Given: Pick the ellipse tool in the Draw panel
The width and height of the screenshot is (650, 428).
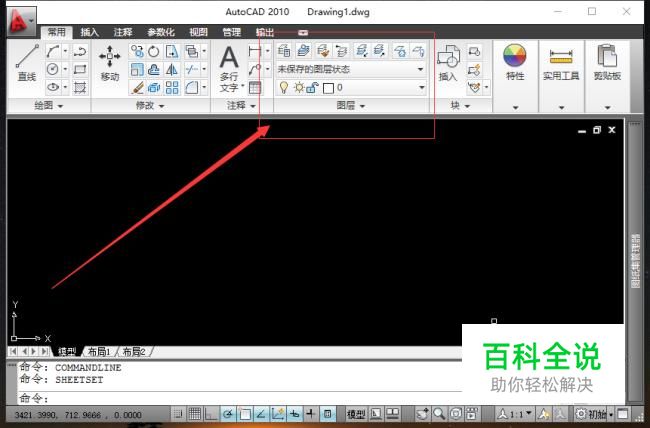Looking at the screenshot, I should [53, 87].
